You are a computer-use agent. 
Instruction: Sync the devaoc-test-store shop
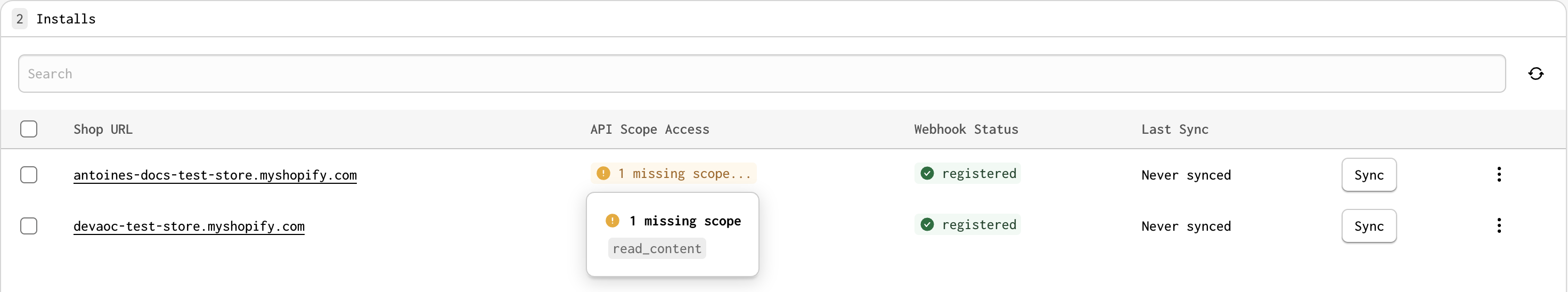pyautogui.click(x=1369, y=226)
